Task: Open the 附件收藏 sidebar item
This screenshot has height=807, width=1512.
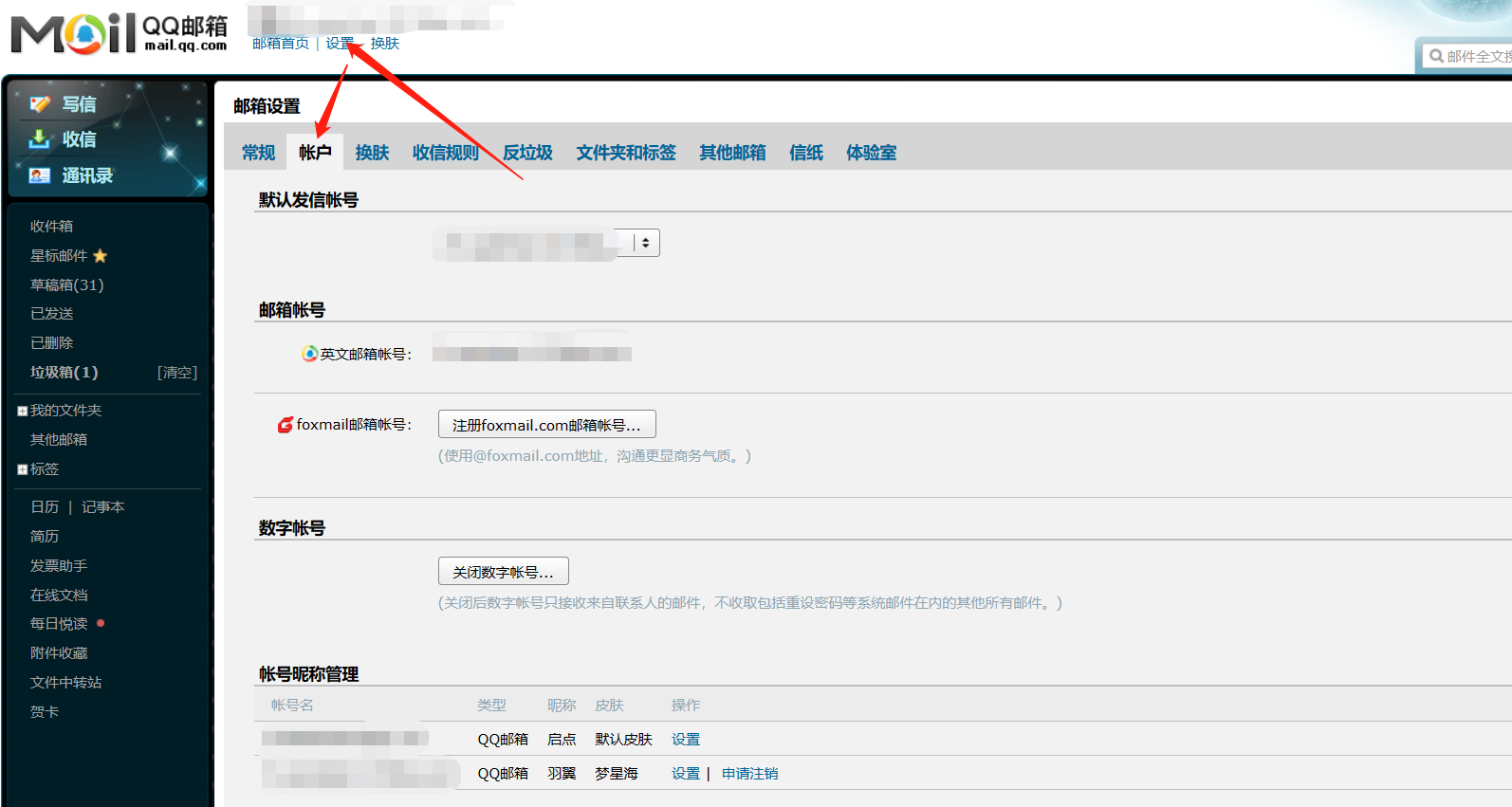Action: (59, 653)
